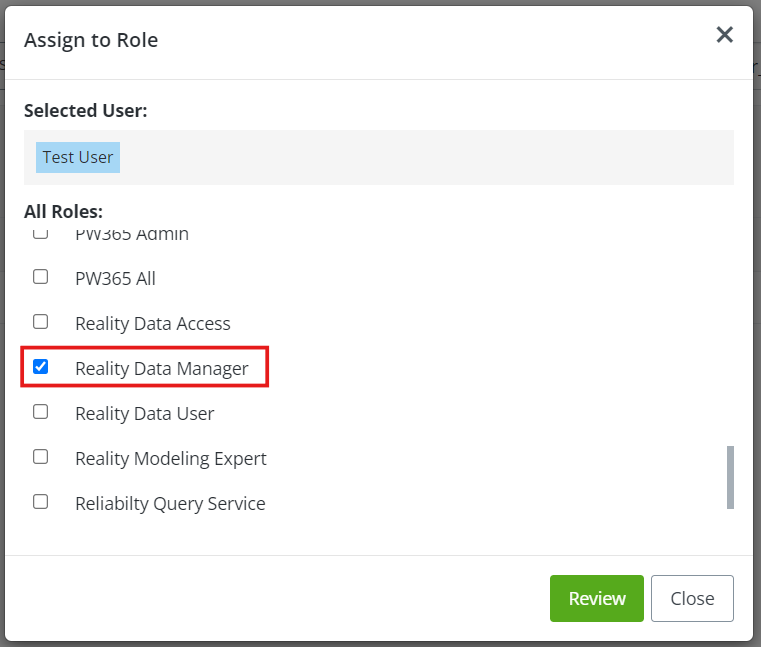Click the PW365 All role label
Image resolution: width=761 pixels, height=647 pixels.
click(115, 279)
